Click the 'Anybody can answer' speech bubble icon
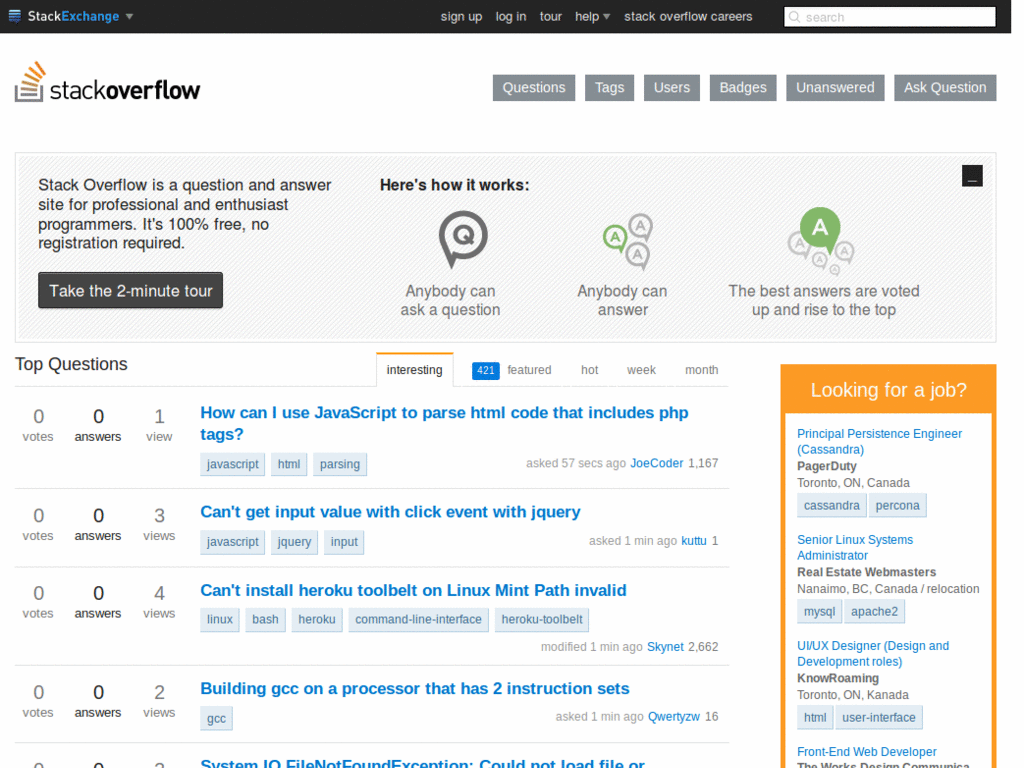 coord(627,240)
